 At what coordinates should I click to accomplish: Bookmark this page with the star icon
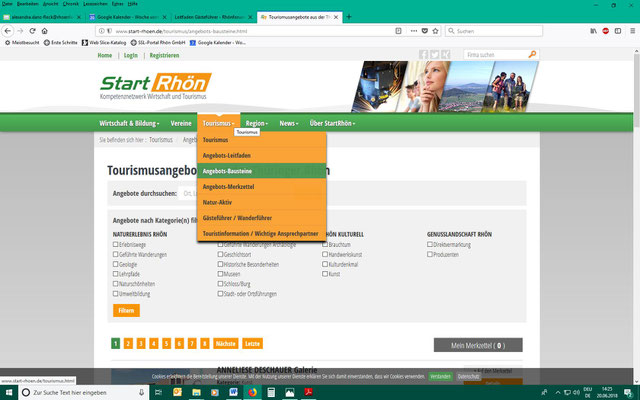(436, 31)
